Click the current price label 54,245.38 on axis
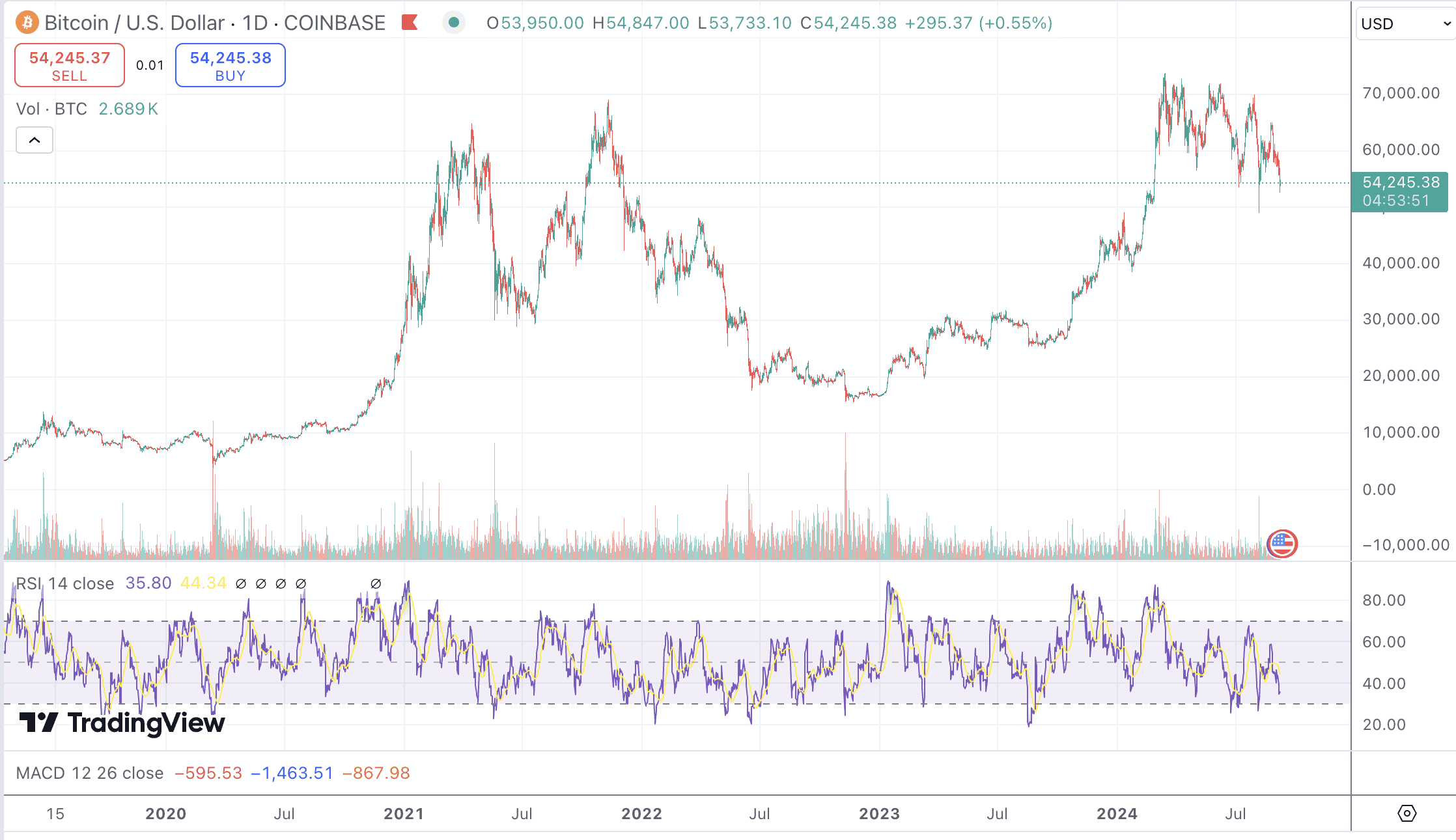This screenshot has height=840, width=1456. pyautogui.click(x=1399, y=191)
